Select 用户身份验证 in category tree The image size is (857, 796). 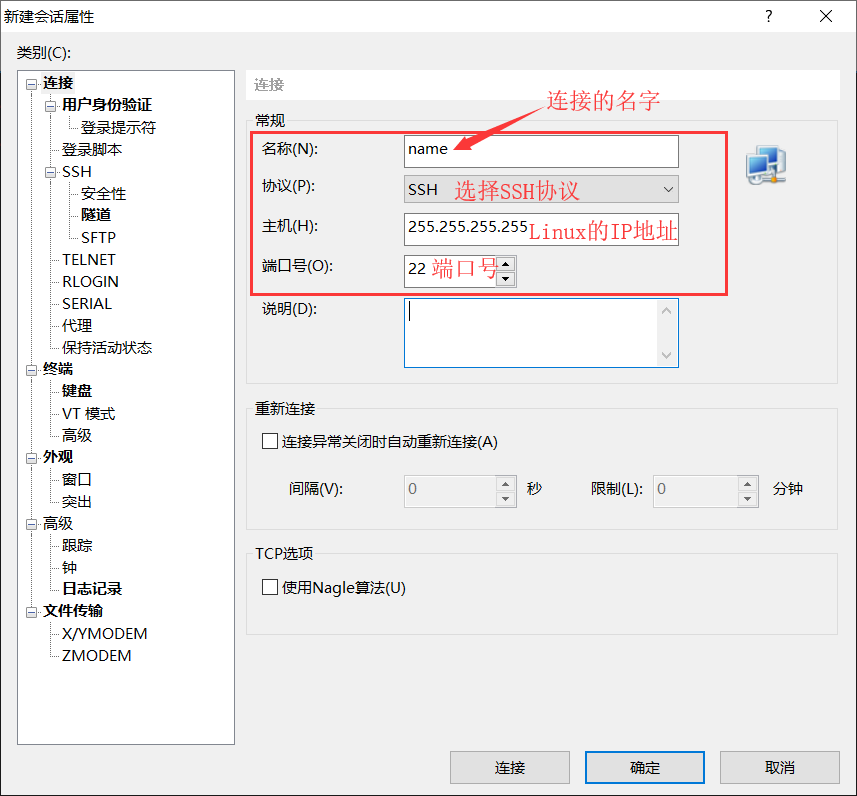107,105
